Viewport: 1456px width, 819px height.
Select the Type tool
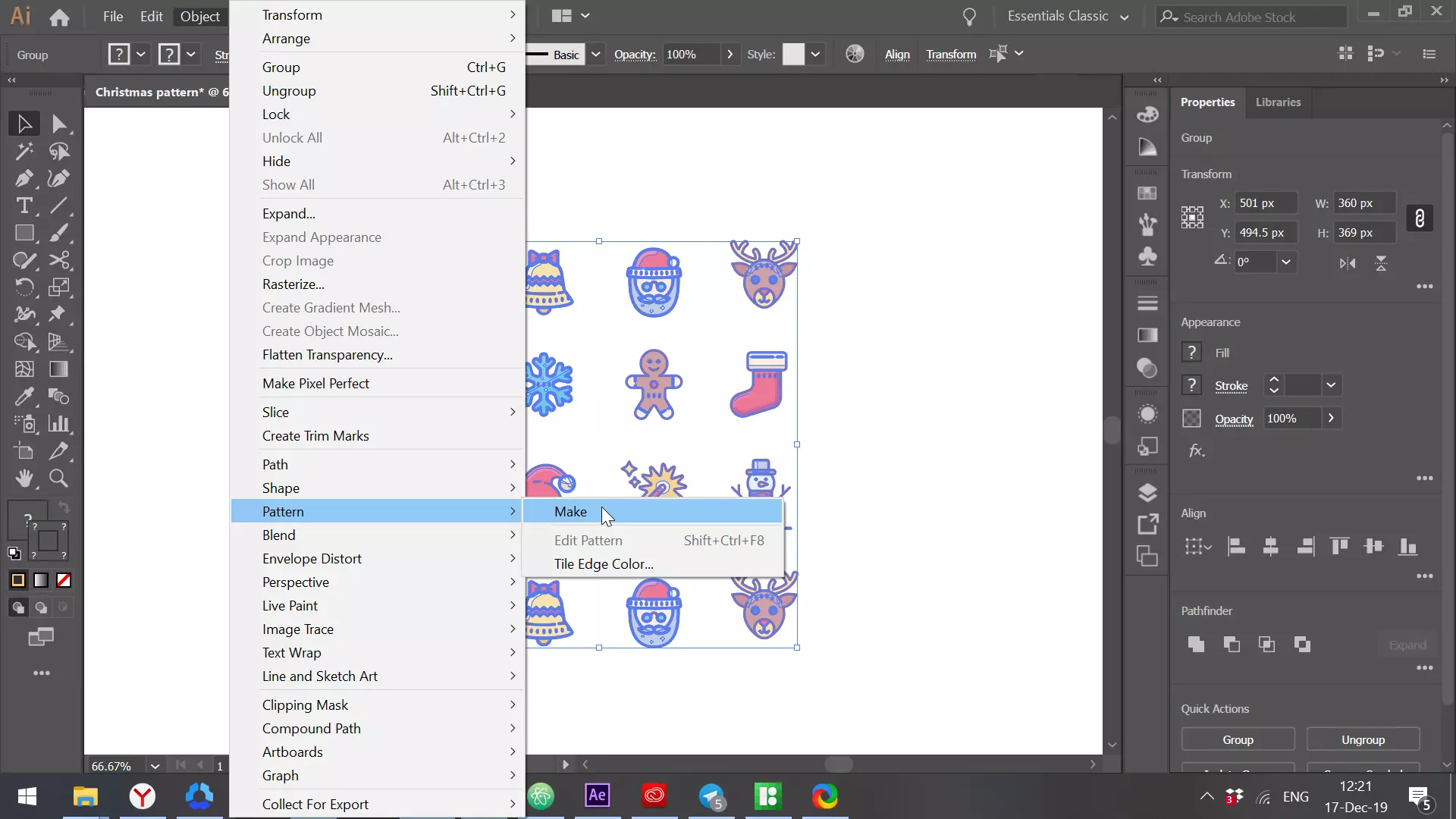click(24, 206)
